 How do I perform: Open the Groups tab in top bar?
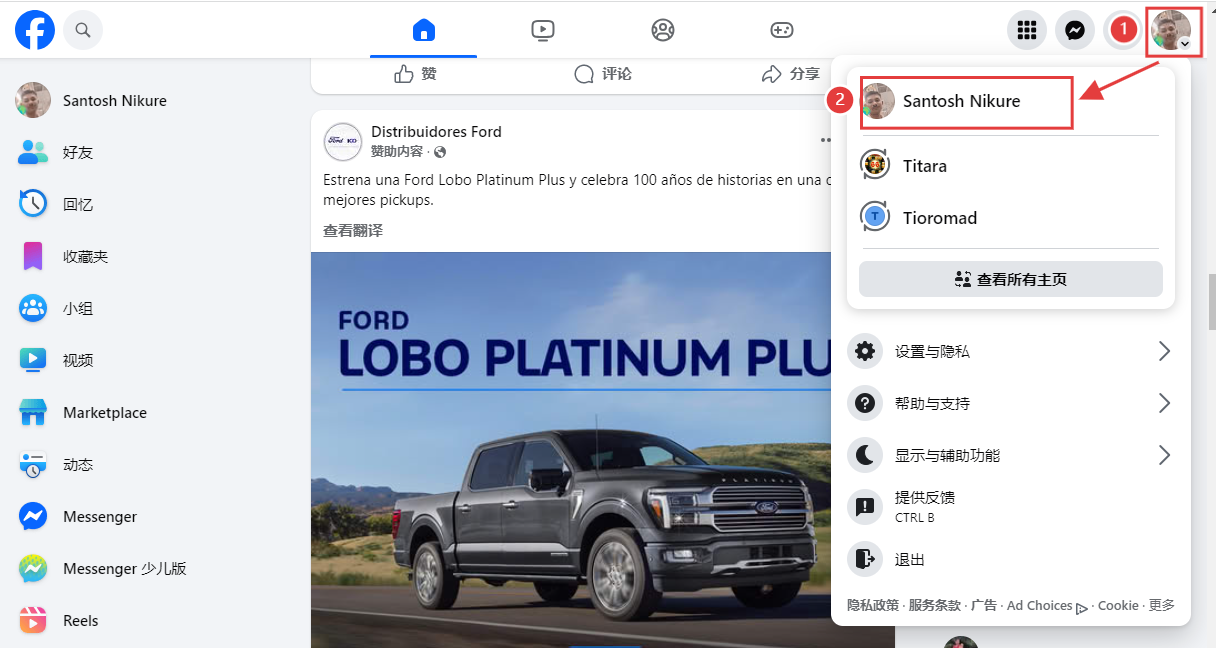662,30
